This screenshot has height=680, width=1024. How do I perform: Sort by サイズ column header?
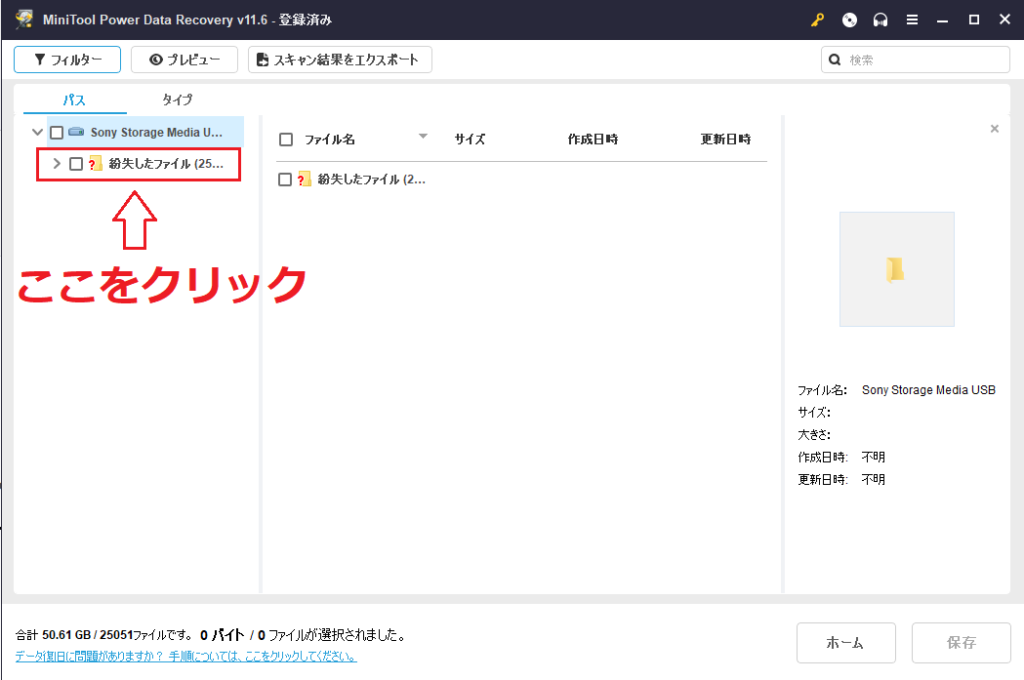click(470, 139)
